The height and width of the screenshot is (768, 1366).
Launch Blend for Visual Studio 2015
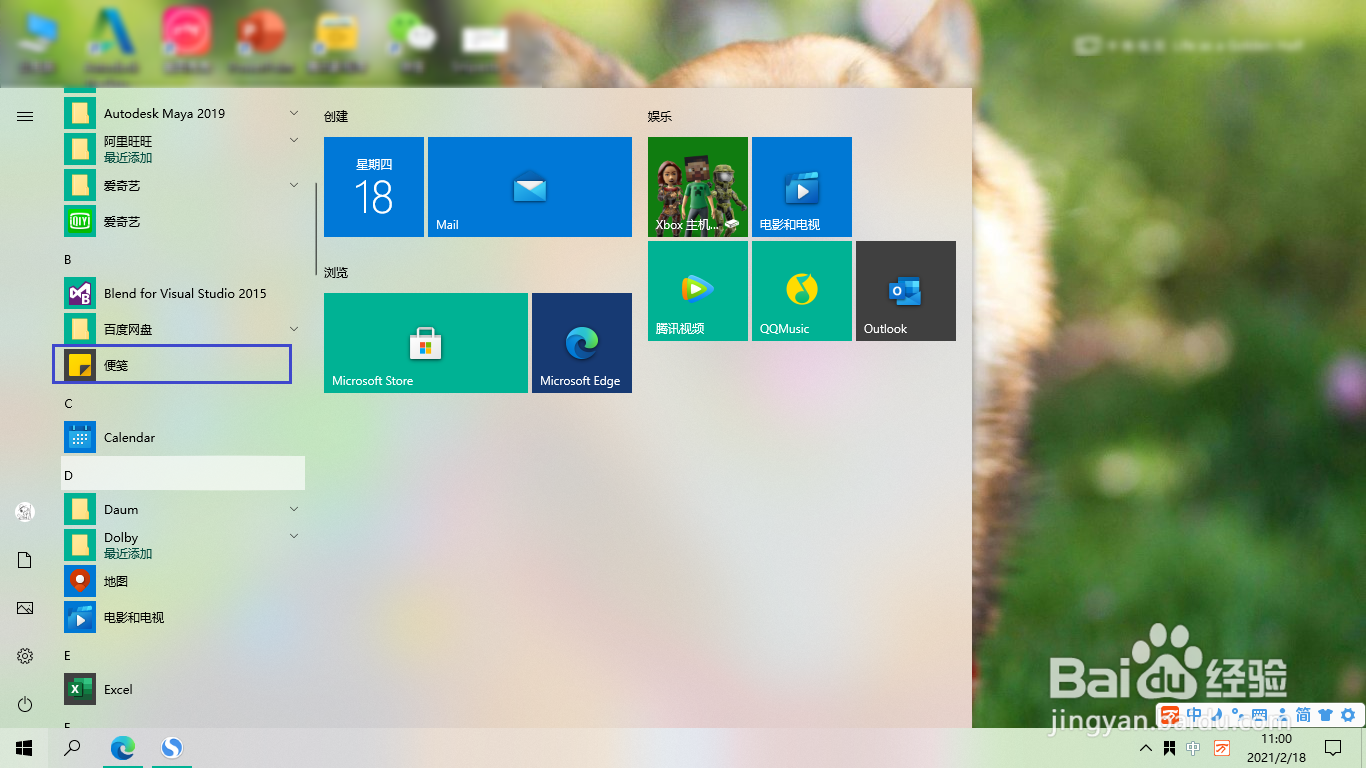[184, 293]
